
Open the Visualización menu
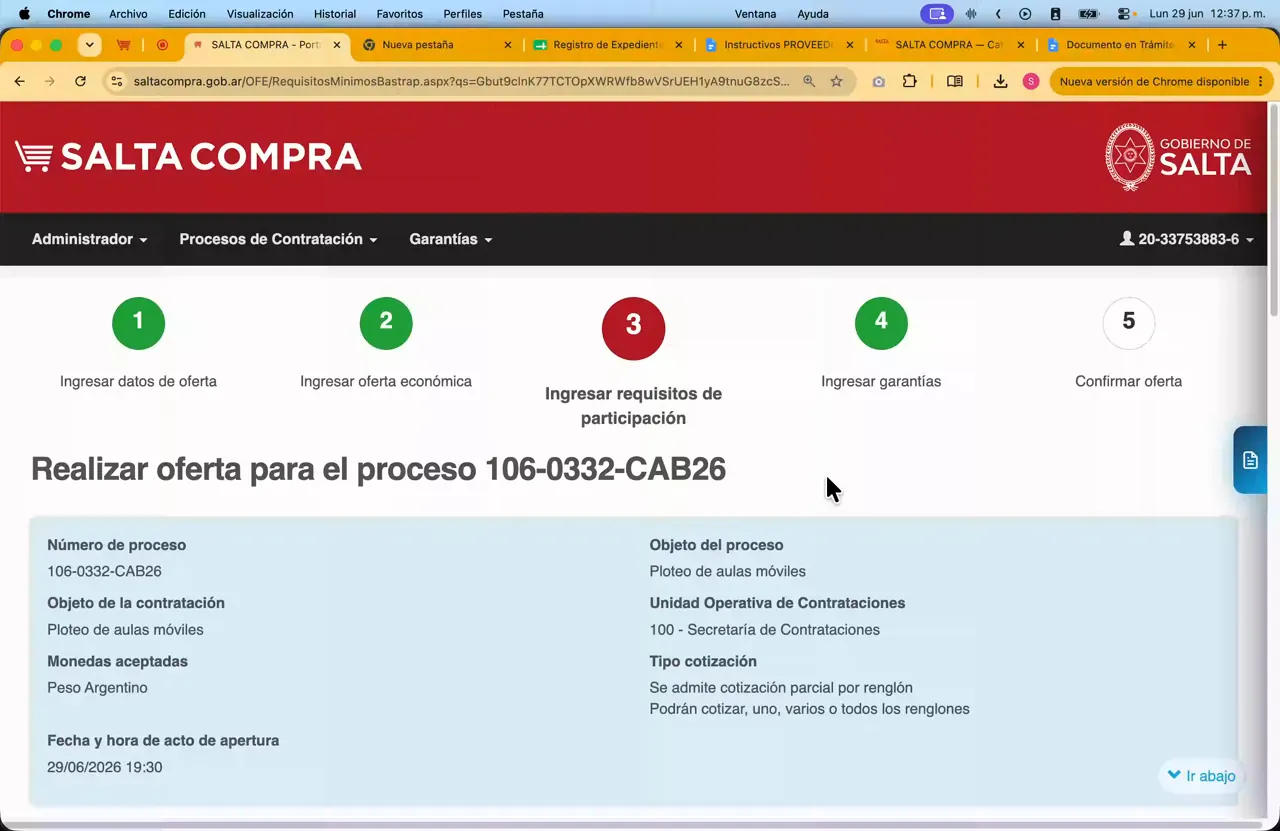260,14
